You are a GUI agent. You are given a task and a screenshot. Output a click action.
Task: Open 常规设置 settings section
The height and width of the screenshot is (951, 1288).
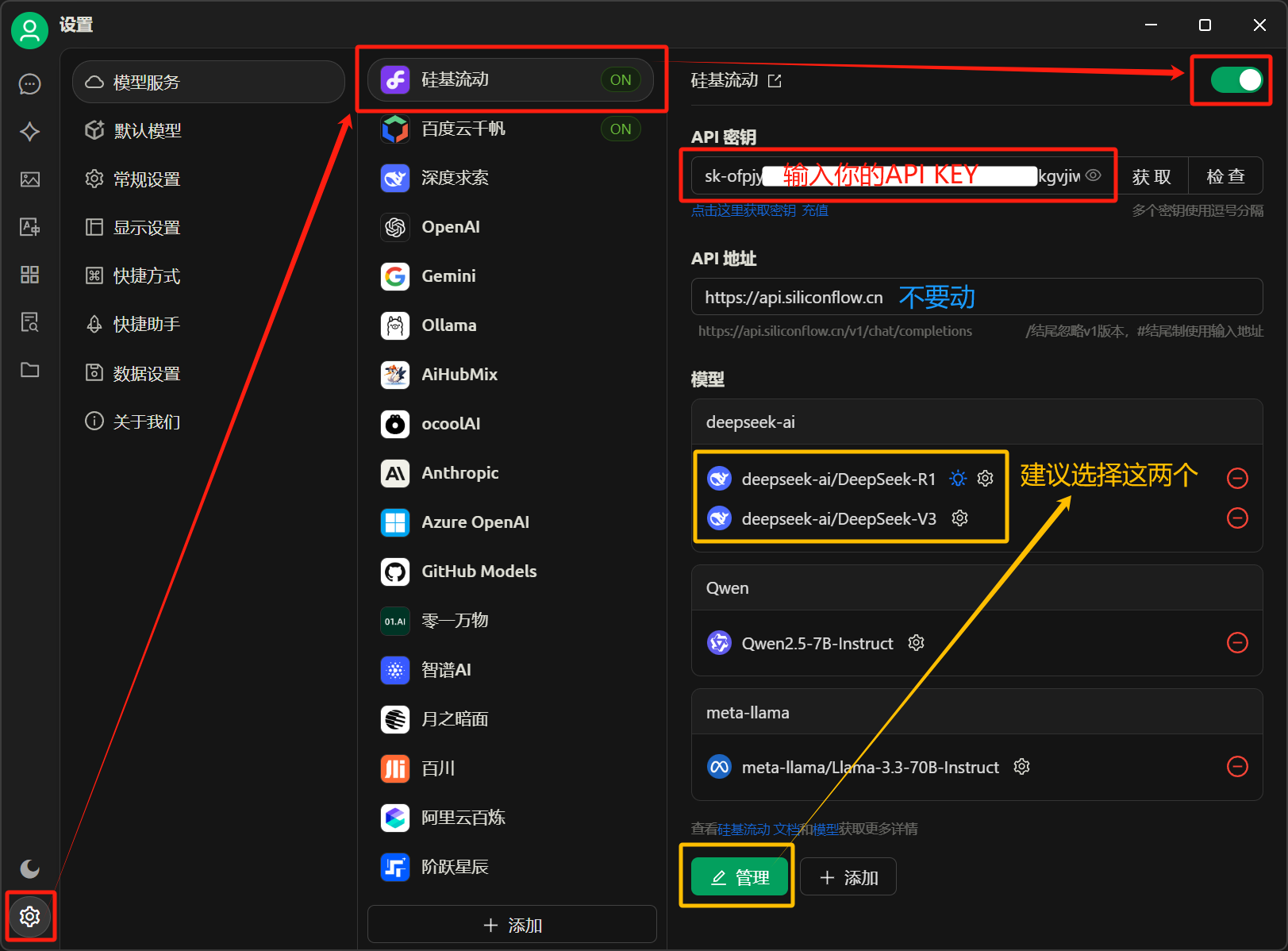[x=209, y=179]
